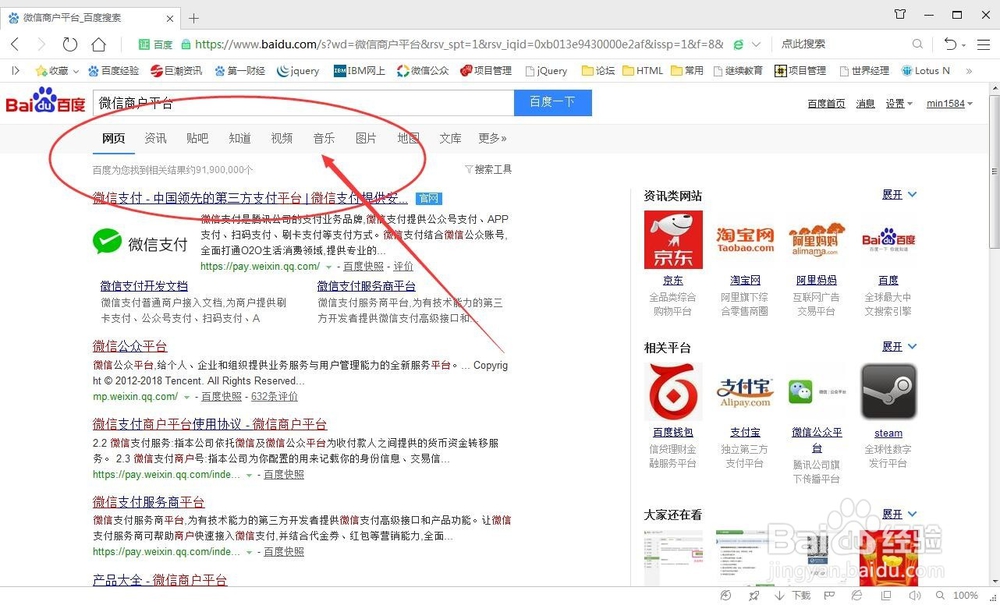Click the steam logo thumbnail
This screenshot has width=1000, height=605.
coord(888,391)
